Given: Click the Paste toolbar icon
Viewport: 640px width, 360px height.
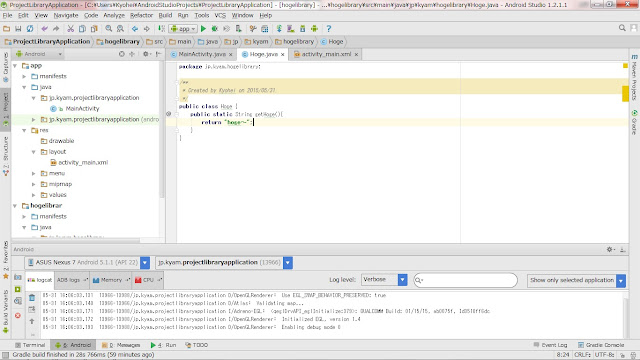Looking at the screenshot, I should [x=94, y=29].
